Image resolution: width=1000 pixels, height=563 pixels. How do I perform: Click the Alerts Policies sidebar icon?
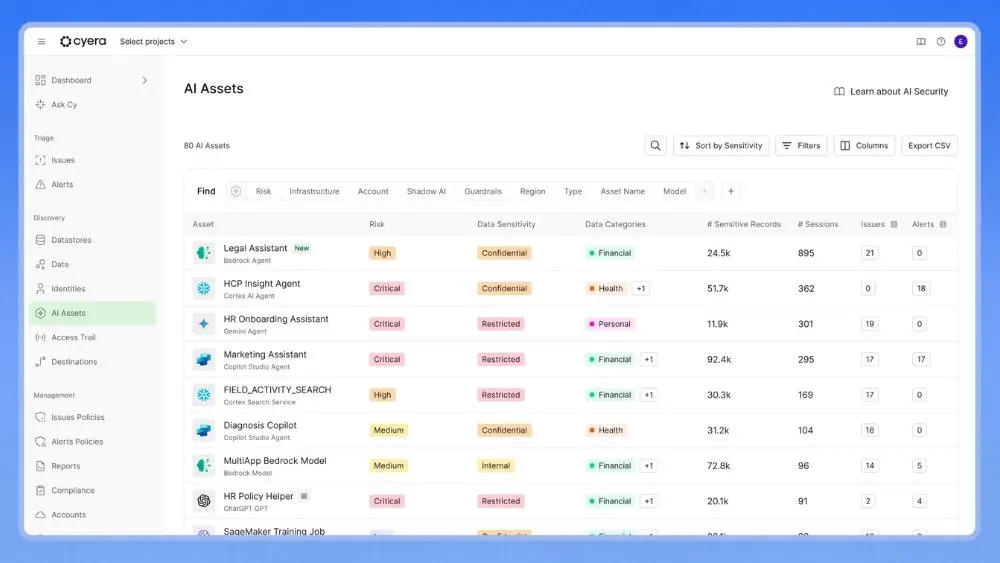point(40,441)
